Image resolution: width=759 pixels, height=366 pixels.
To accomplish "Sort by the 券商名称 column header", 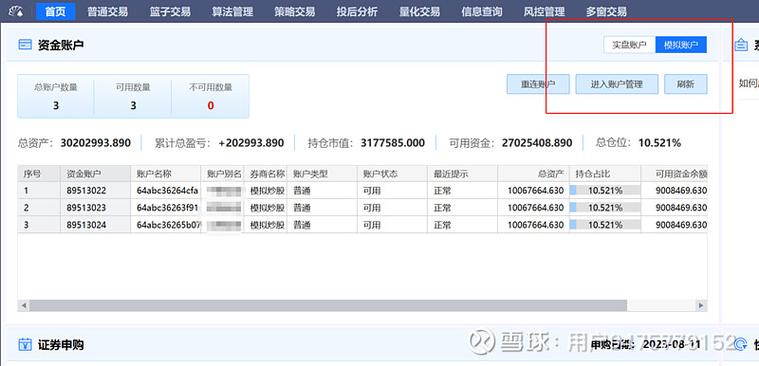I will 265,173.
